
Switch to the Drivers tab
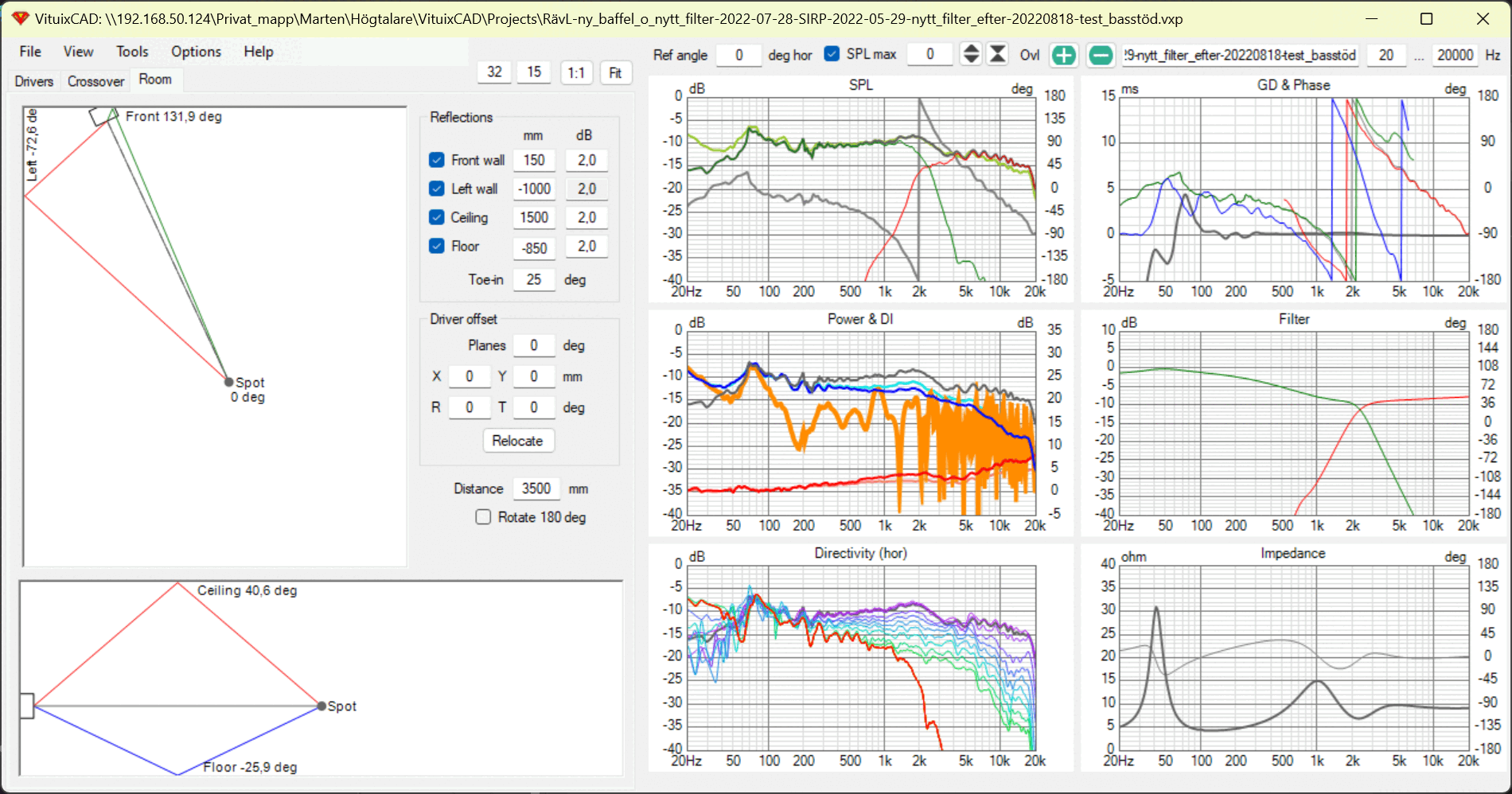point(34,81)
